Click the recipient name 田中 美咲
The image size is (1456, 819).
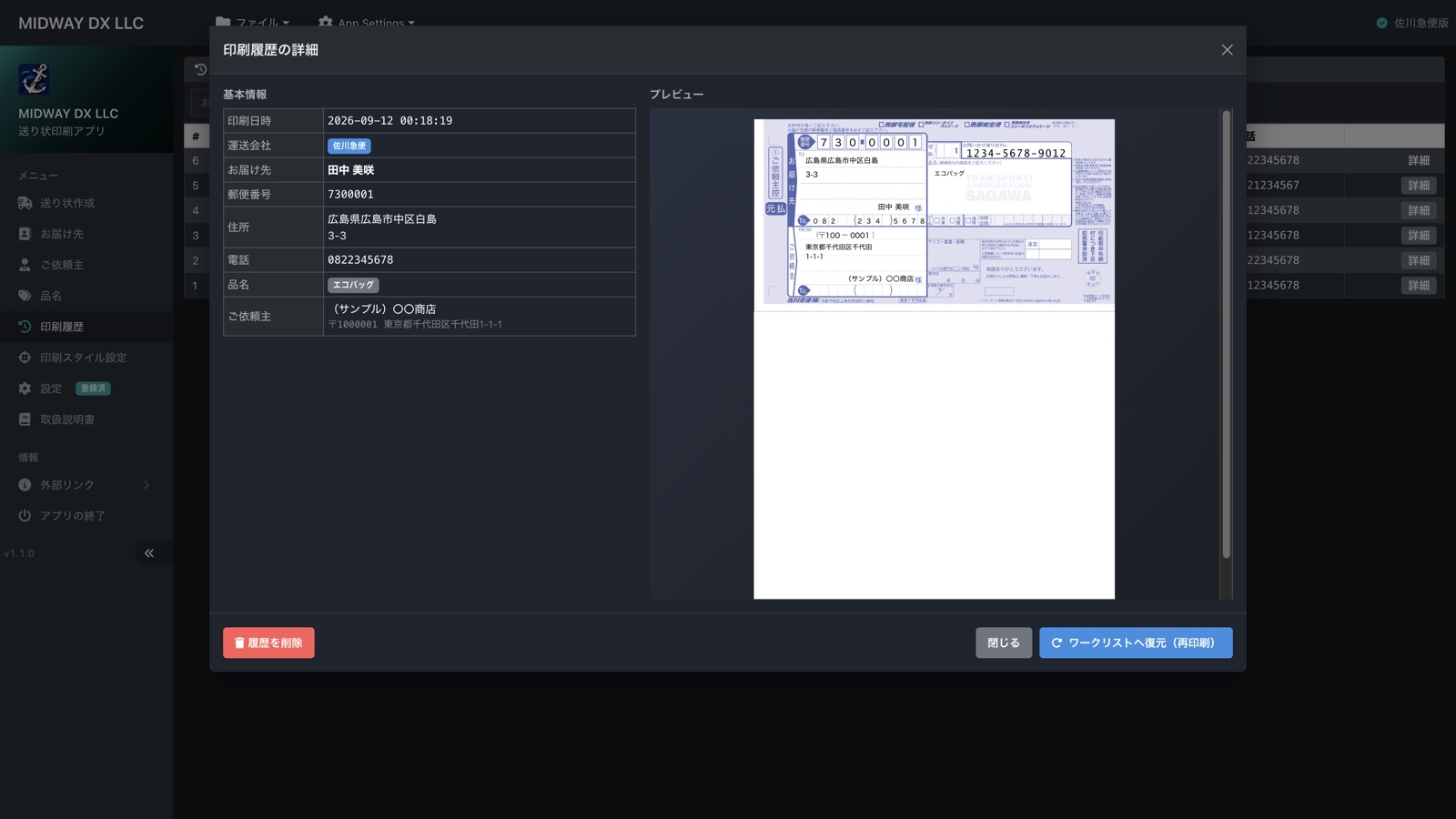point(350,170)
